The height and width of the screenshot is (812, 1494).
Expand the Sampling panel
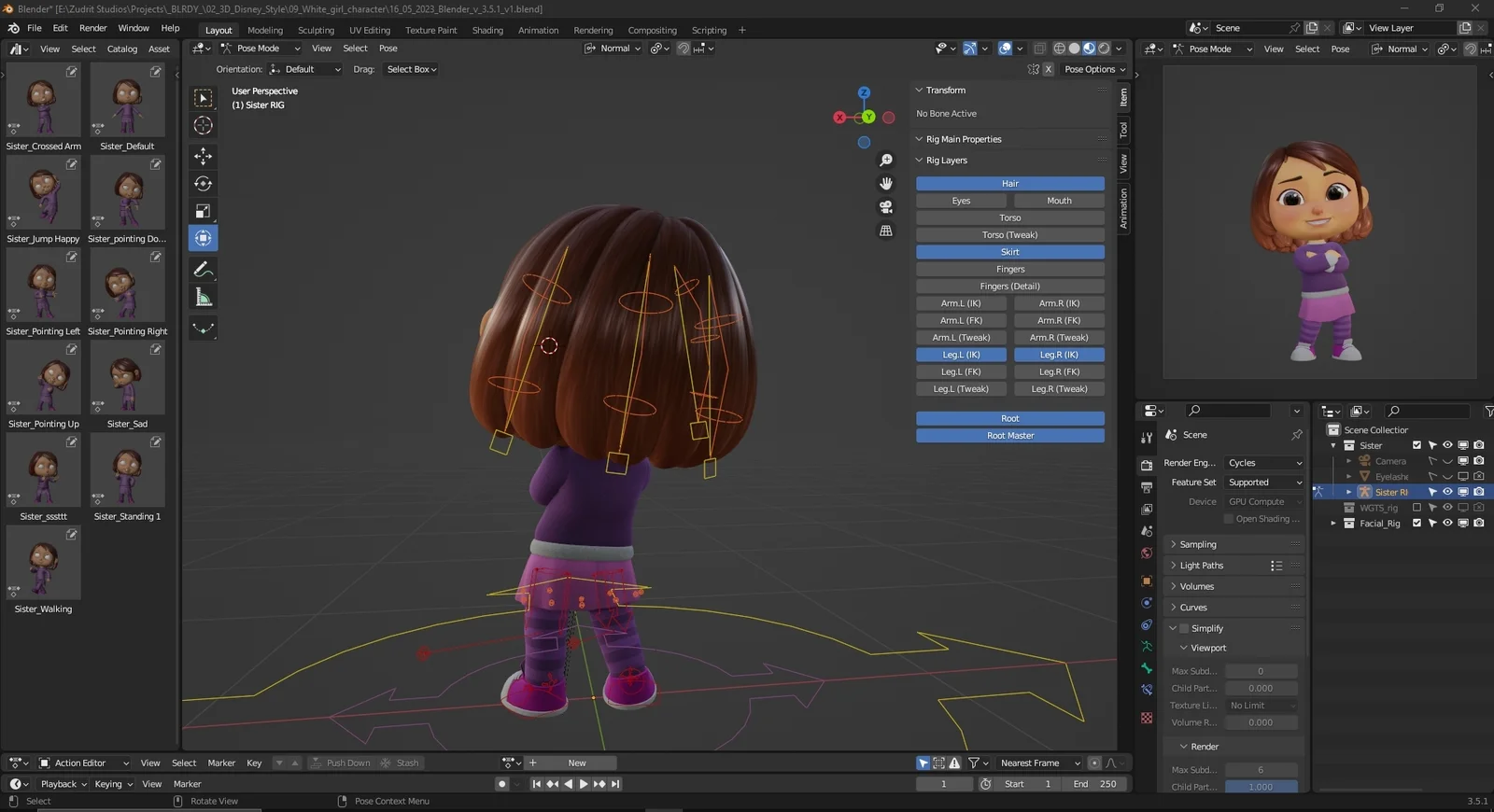(1198, 544)
